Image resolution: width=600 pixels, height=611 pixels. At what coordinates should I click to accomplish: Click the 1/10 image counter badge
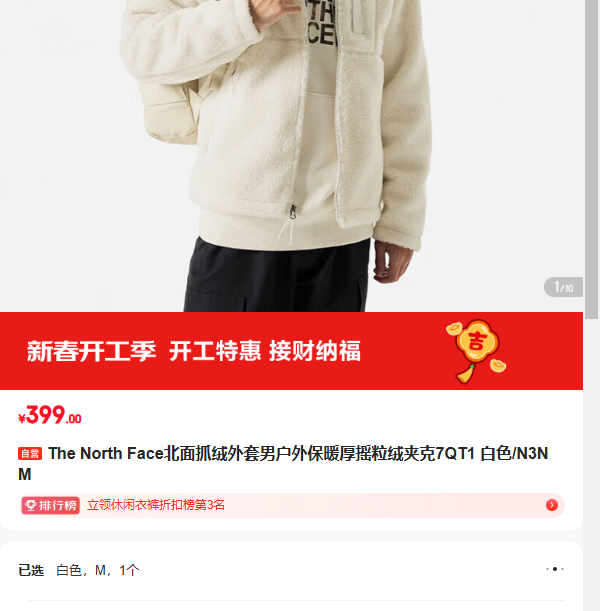(563, 288)
